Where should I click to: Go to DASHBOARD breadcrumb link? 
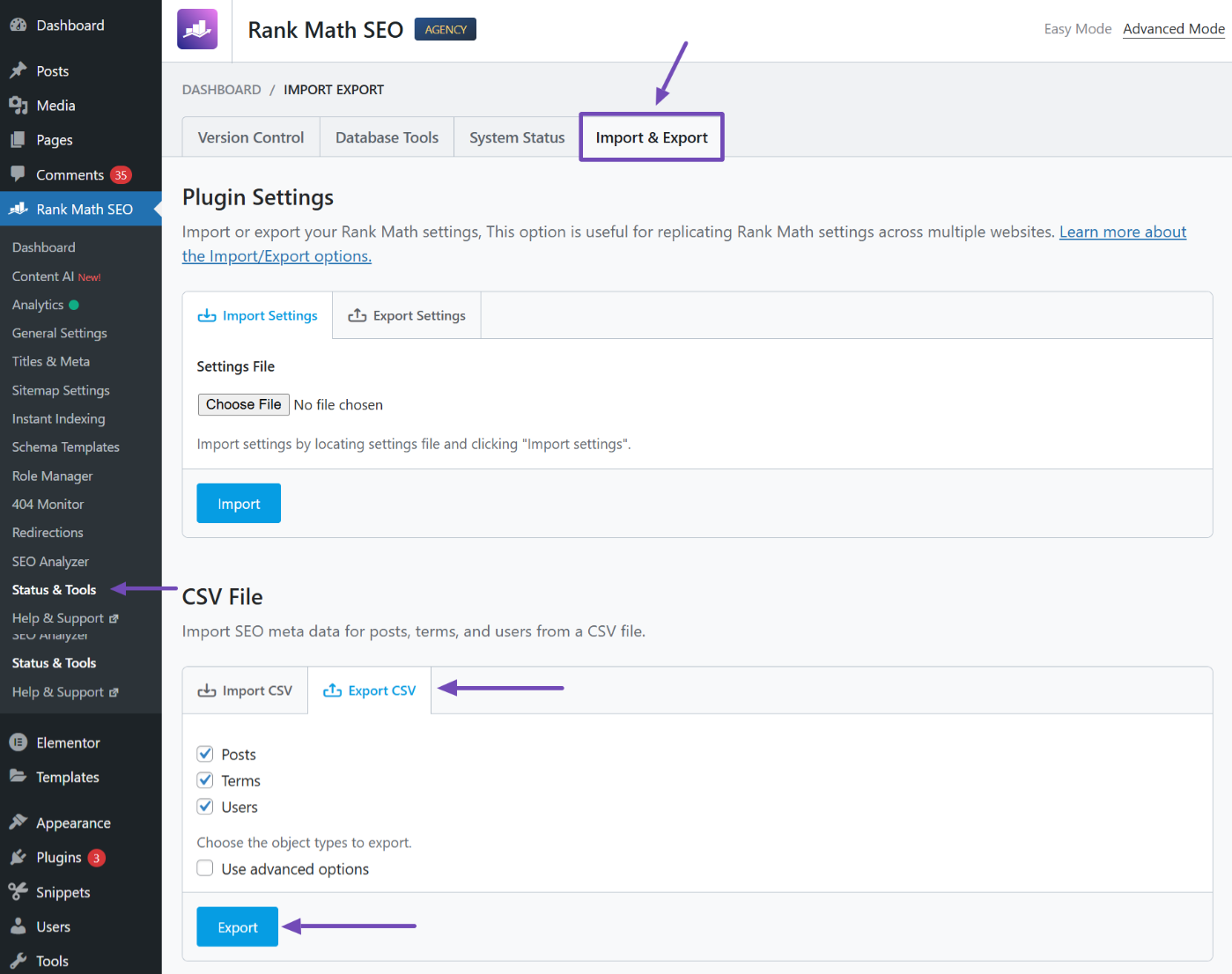click(x=222, y=90)
